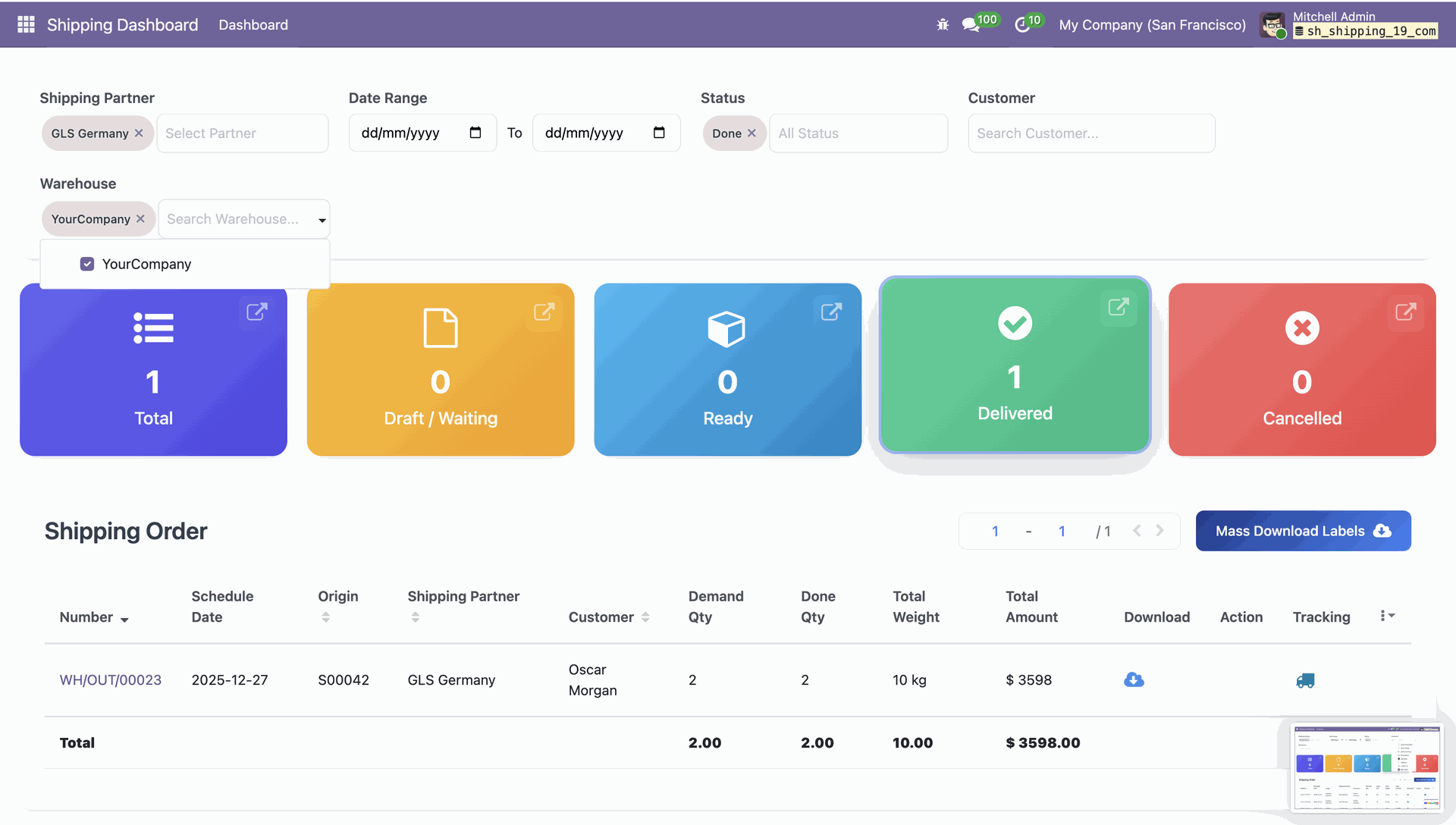Click the download label cloud icon
This screenshot has height=825, width=1456.
[x=1134, y=680]
